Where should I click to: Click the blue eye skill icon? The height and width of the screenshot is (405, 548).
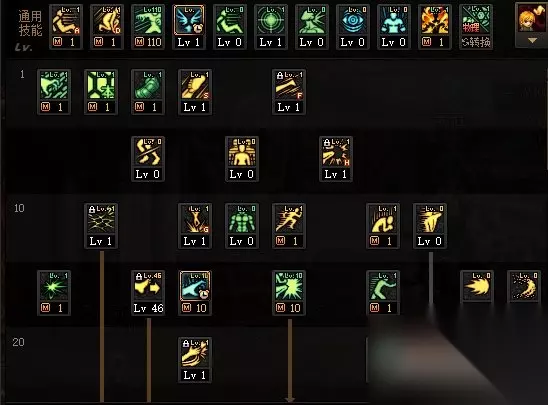(353, 27)
